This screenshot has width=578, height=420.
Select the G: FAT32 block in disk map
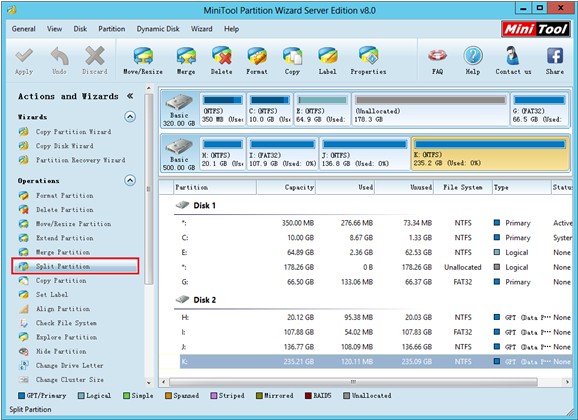[x=539, y=109]
